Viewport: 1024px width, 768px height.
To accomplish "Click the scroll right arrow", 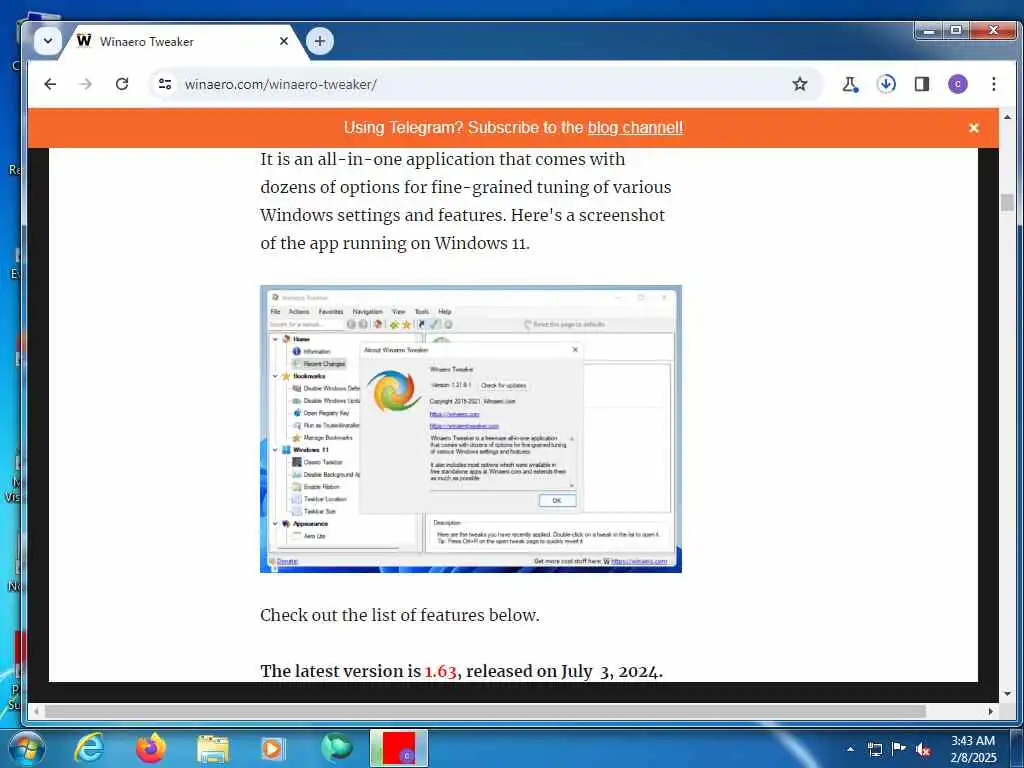I will (x=991, y=711).
